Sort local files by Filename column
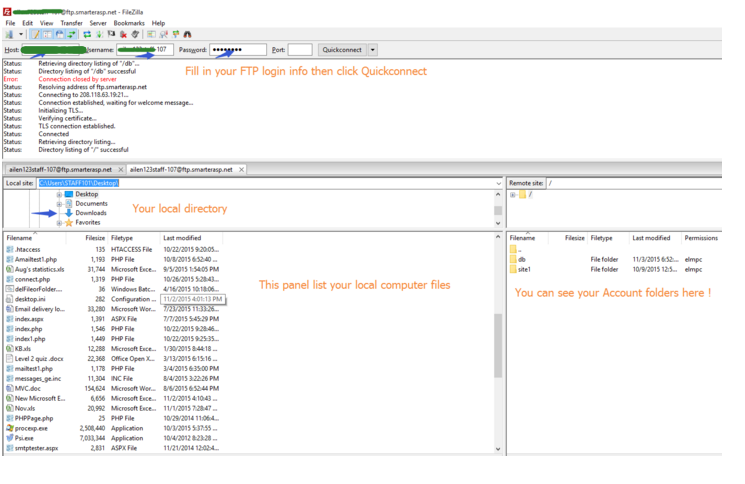The height and width of the screenshot is (484, 745). [x=35, y=238]
